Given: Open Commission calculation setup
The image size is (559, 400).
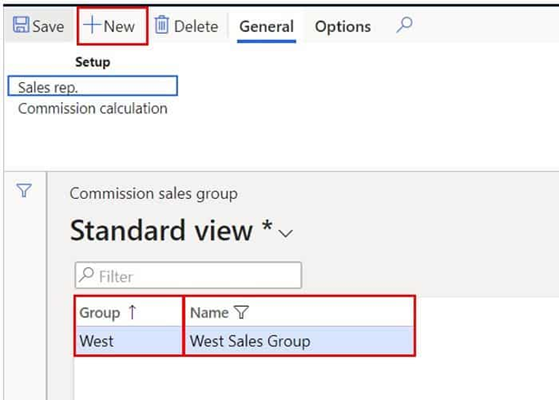Looking at the screenshot, I should (93, 108).
